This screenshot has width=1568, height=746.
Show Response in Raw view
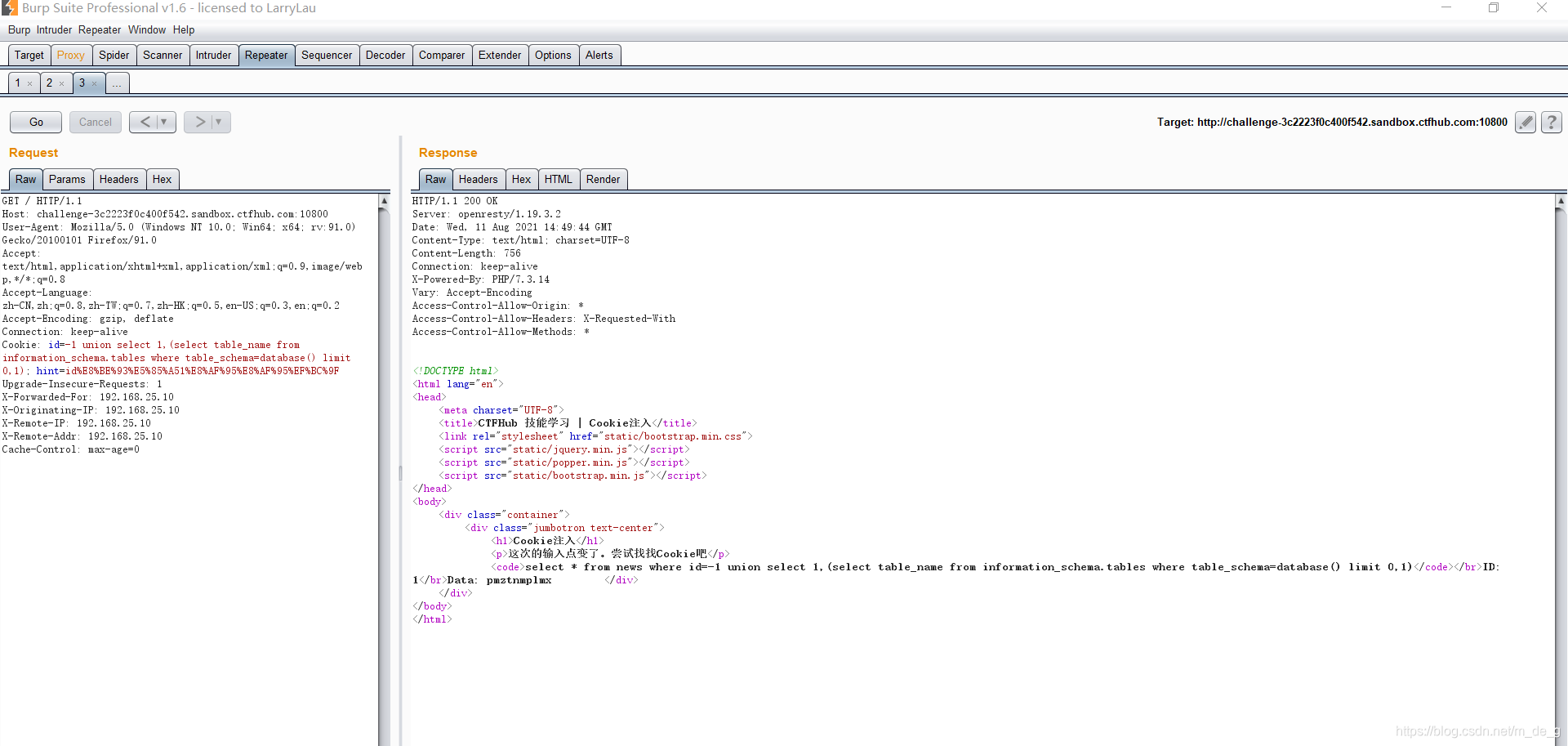(436, 179)
